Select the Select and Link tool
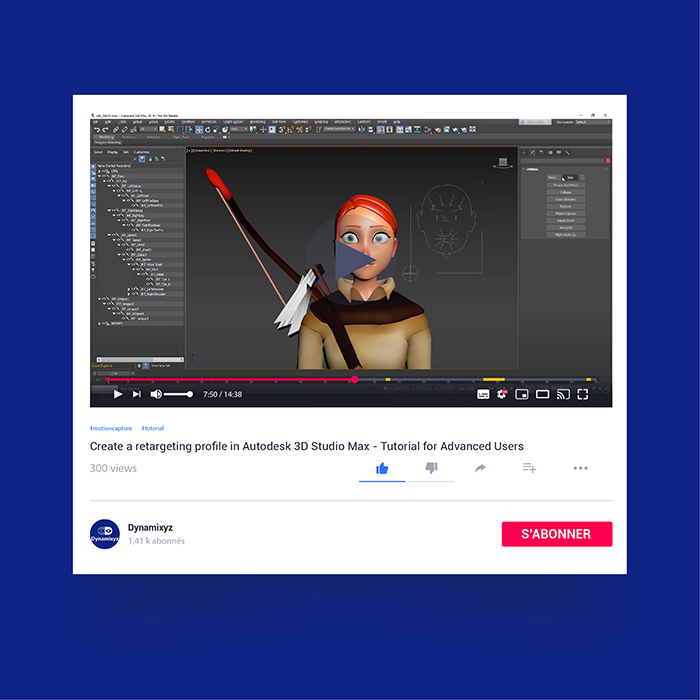700x700 pixels. (x=116, y=129)
